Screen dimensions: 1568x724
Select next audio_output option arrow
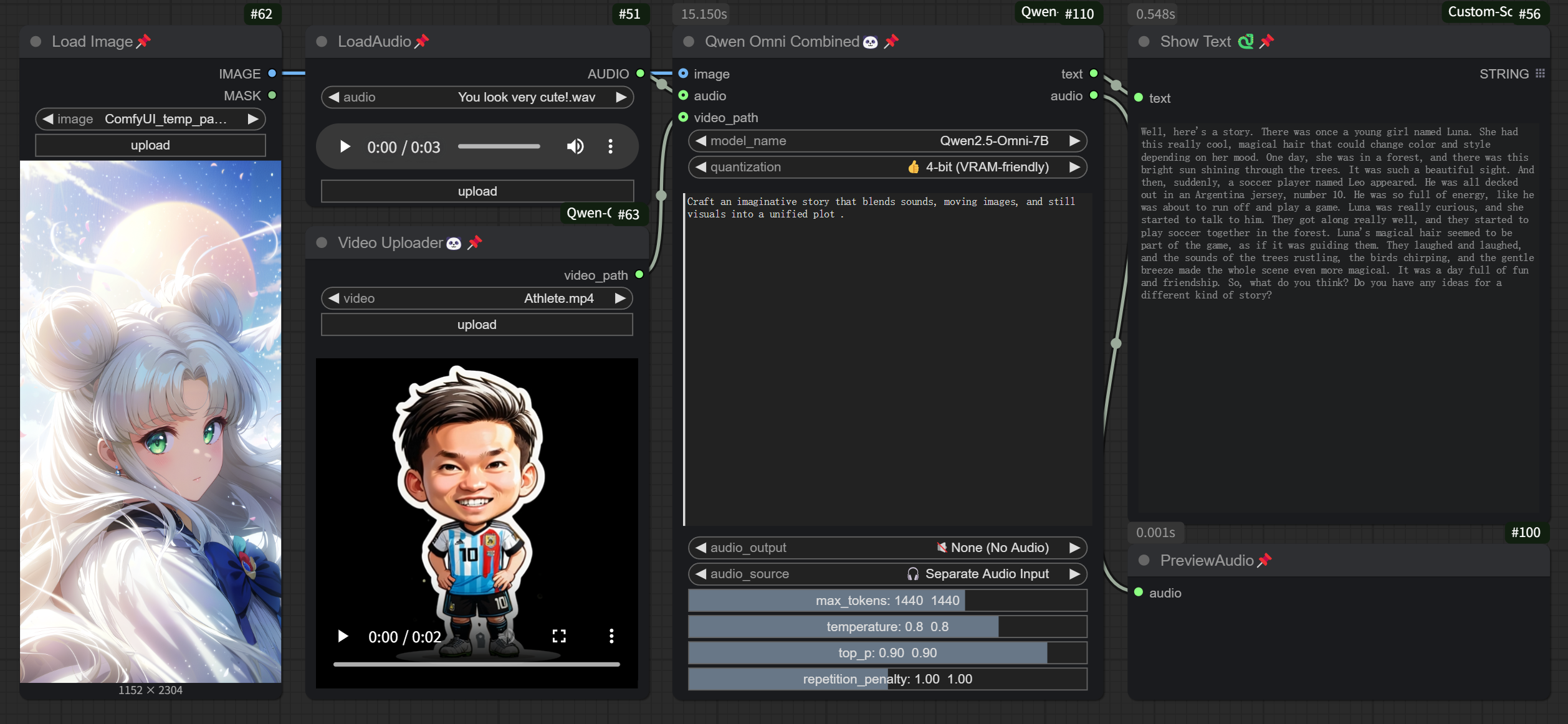pos(1074,548)
